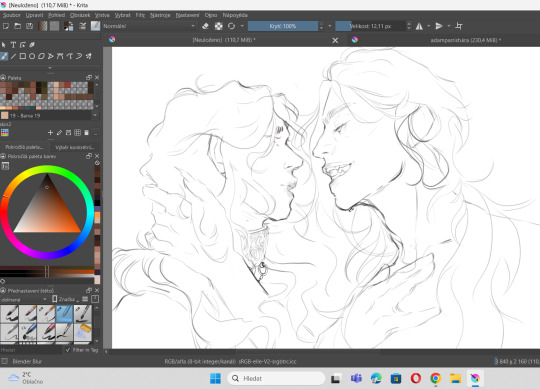
Task: Click the crop tool icon in toolbar
Action: 459,26
